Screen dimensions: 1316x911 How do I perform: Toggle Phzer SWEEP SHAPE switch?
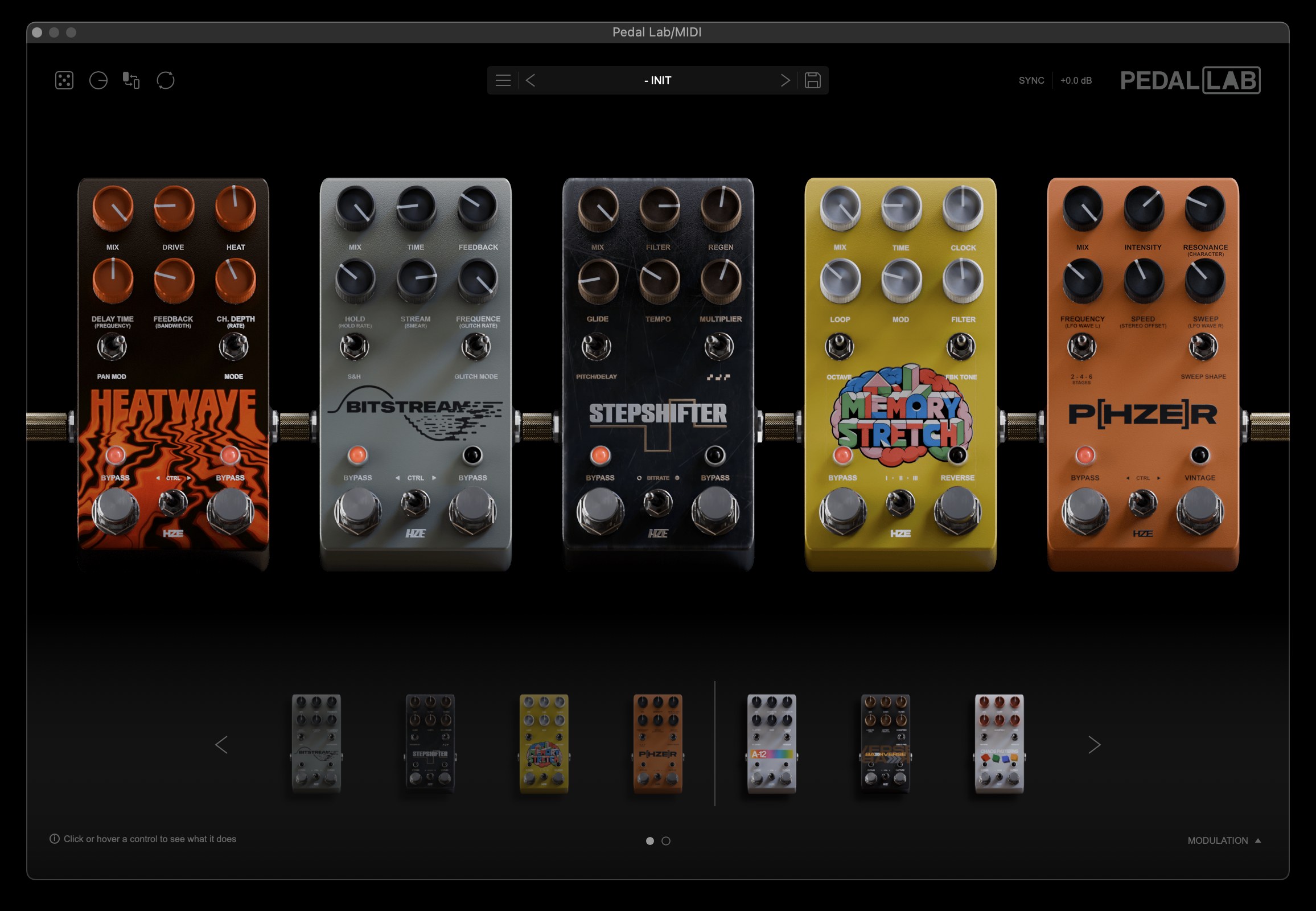(x=1203, y=346)
